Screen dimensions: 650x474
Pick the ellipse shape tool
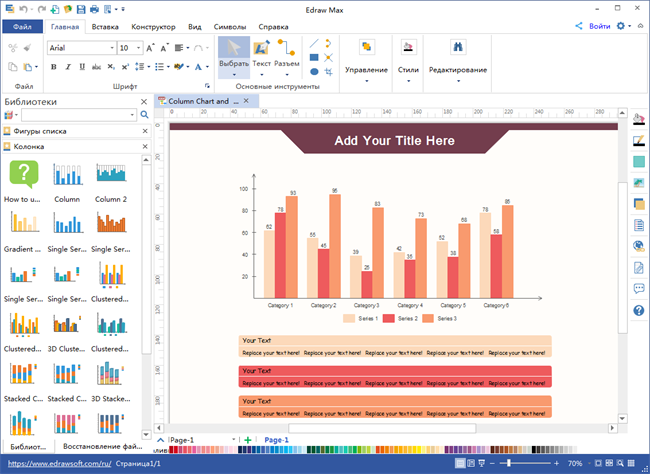click(314, 72)
